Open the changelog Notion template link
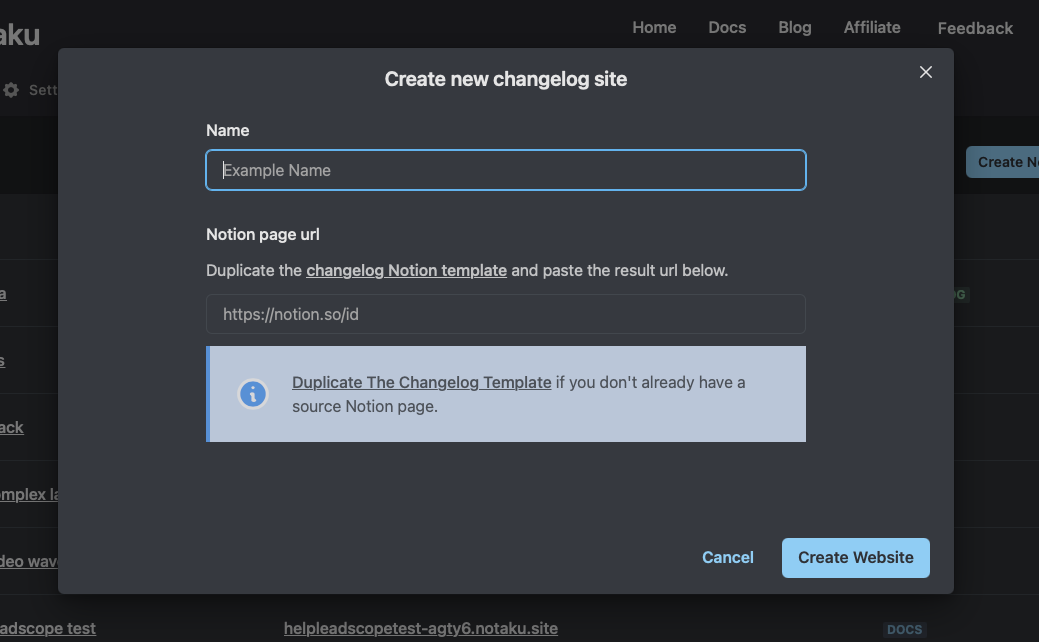Viewport: 1039px width, 642px height. tap(406, 270)
